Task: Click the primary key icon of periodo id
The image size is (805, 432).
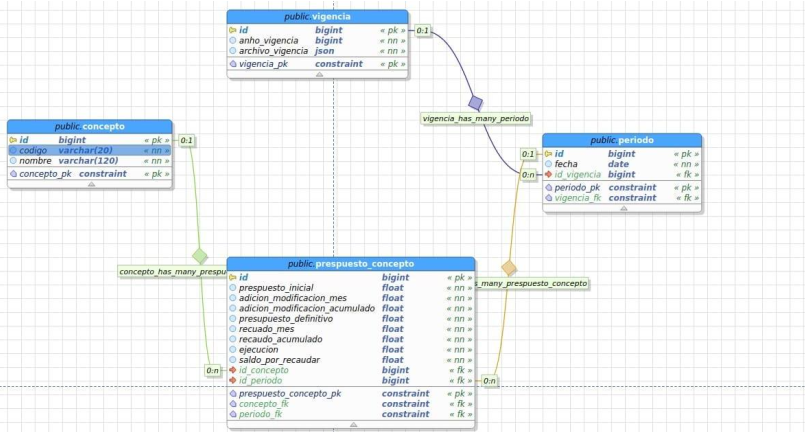Action: (x=548, y=154)
